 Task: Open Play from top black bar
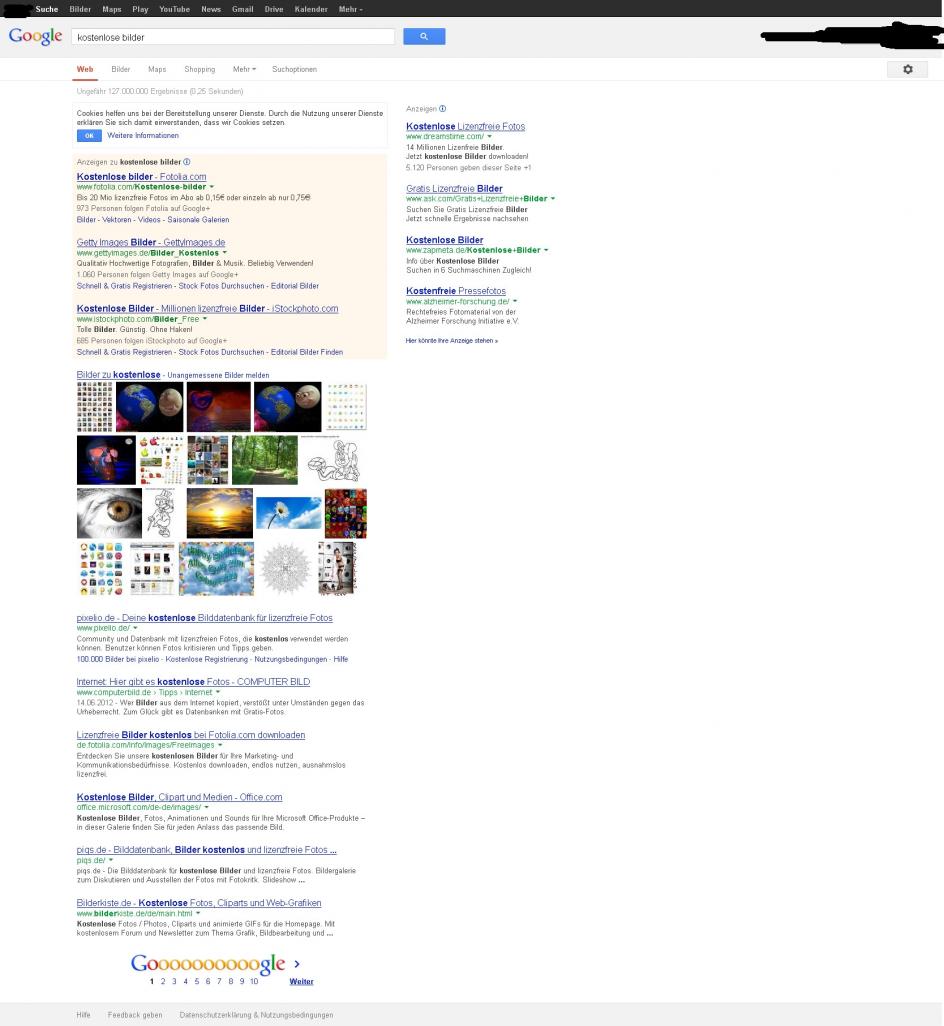(140, 9)
